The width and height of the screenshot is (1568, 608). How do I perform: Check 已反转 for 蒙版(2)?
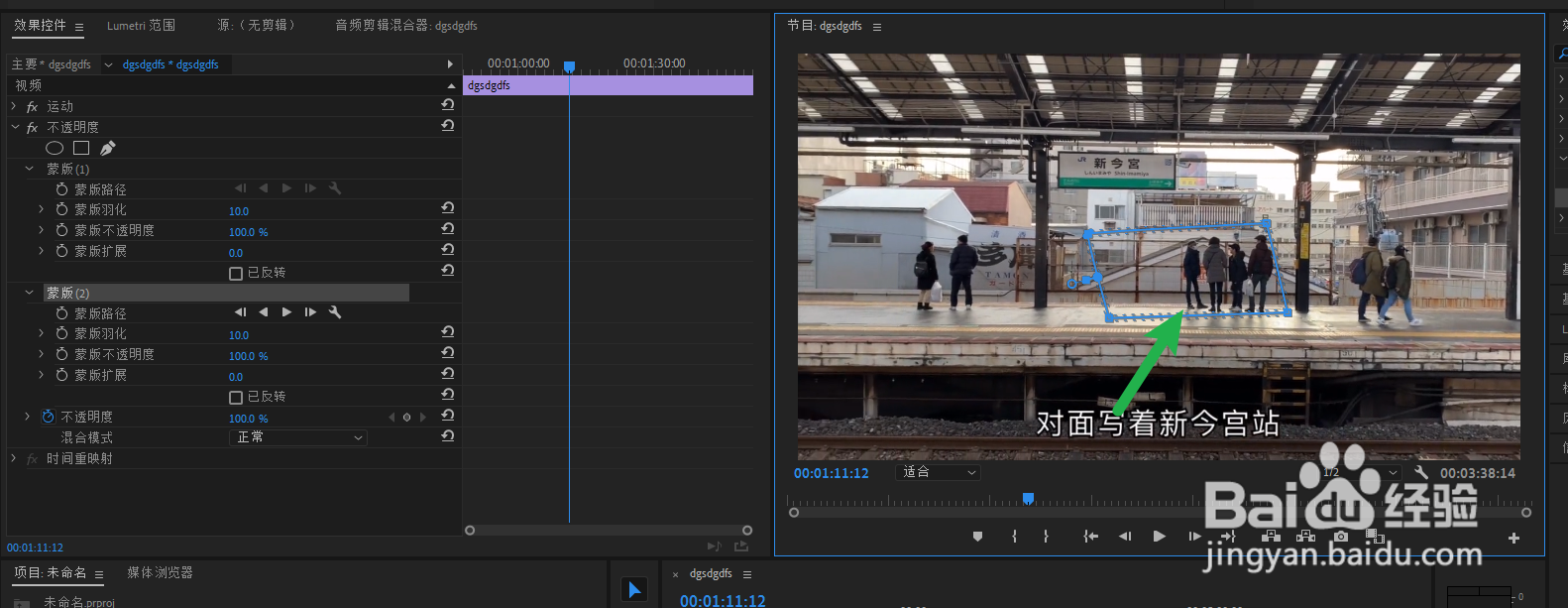coord(236,397)
